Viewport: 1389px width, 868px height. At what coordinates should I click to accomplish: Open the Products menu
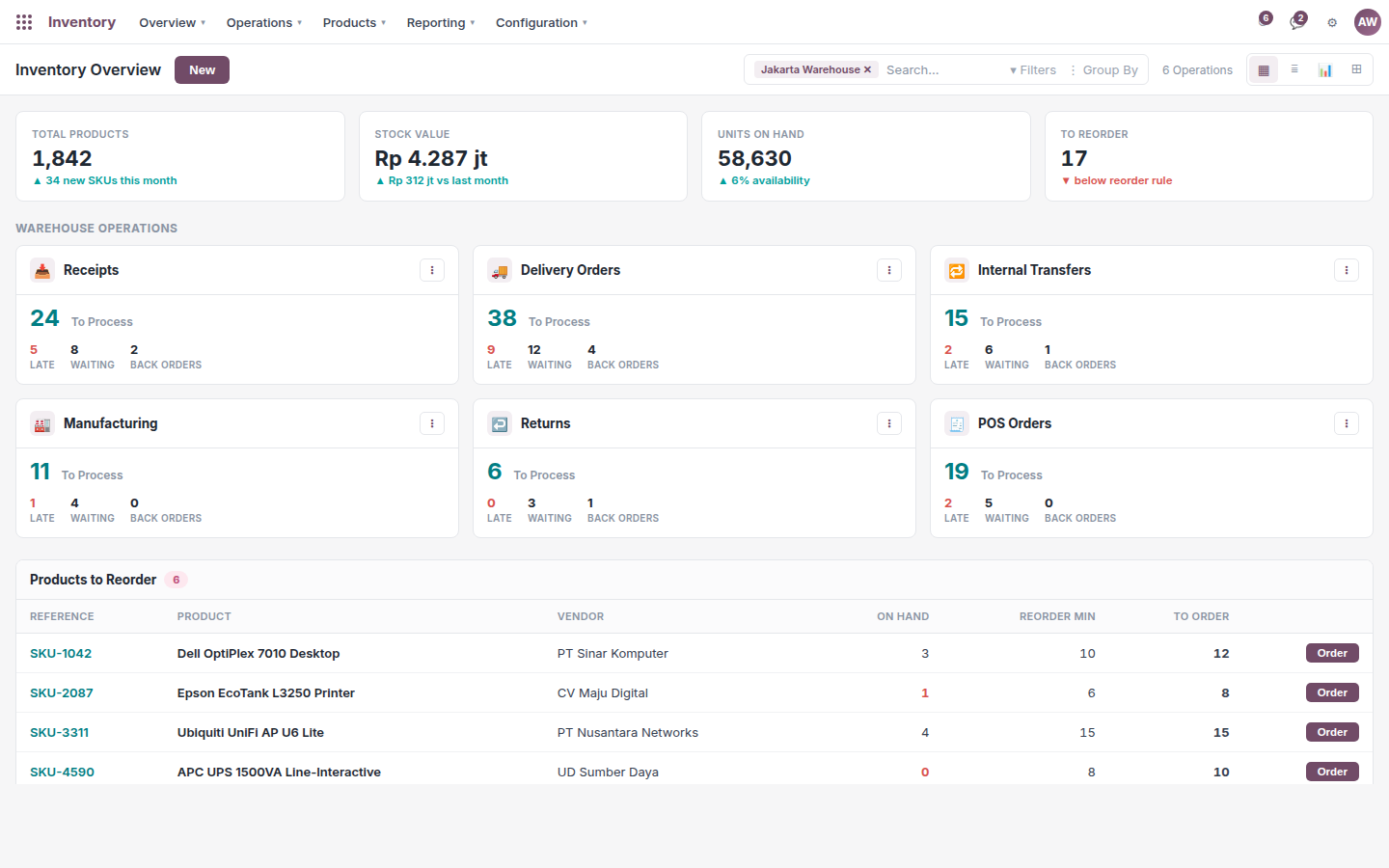pos(354,22)
